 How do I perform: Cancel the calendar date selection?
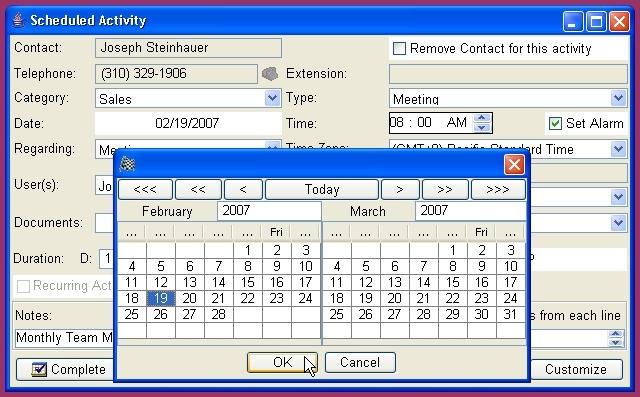point(360,362)
